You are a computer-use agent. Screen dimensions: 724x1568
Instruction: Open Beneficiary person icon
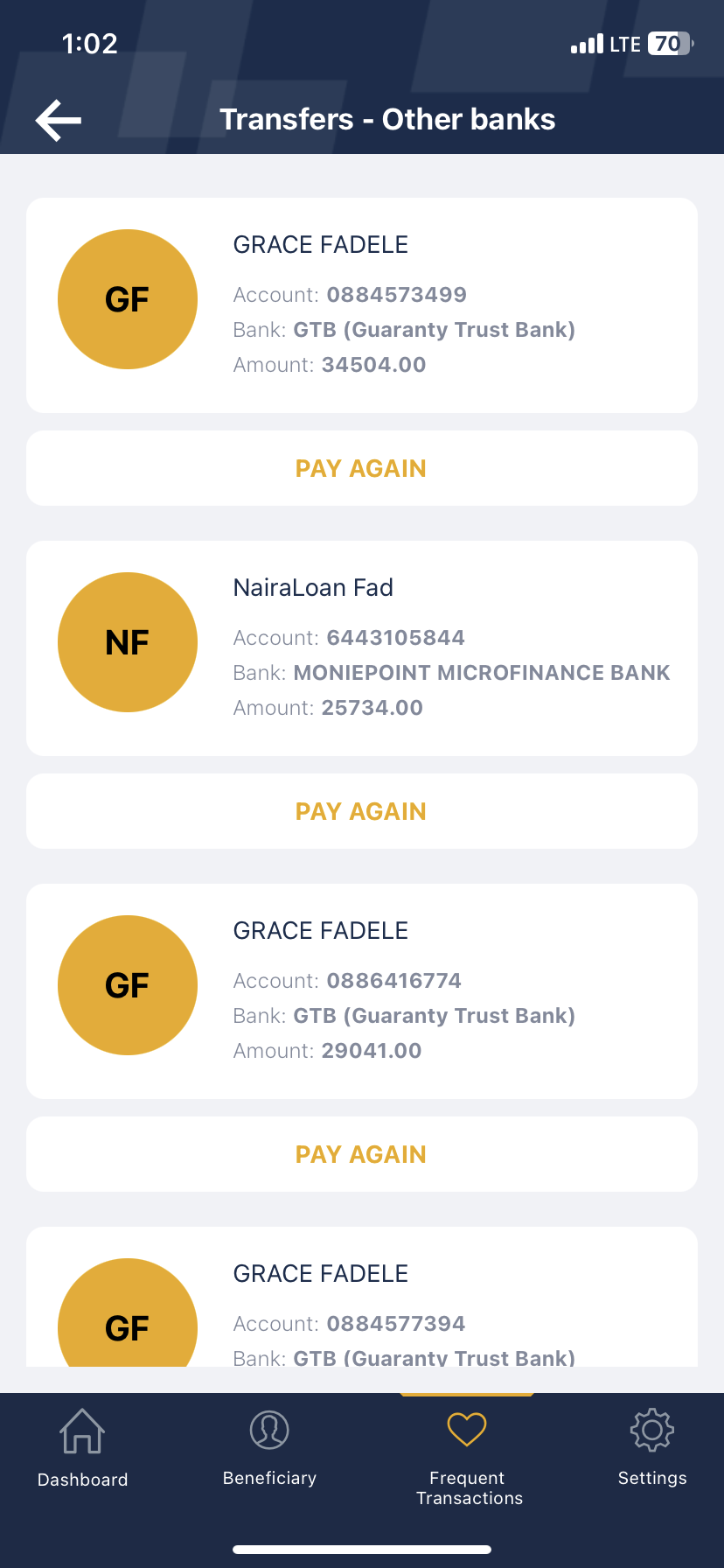tap(269, 1430)
